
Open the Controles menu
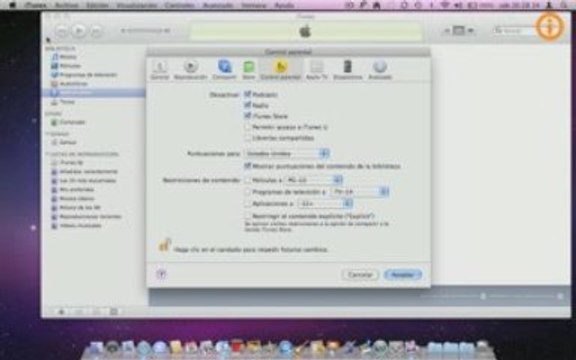(180, 5)
